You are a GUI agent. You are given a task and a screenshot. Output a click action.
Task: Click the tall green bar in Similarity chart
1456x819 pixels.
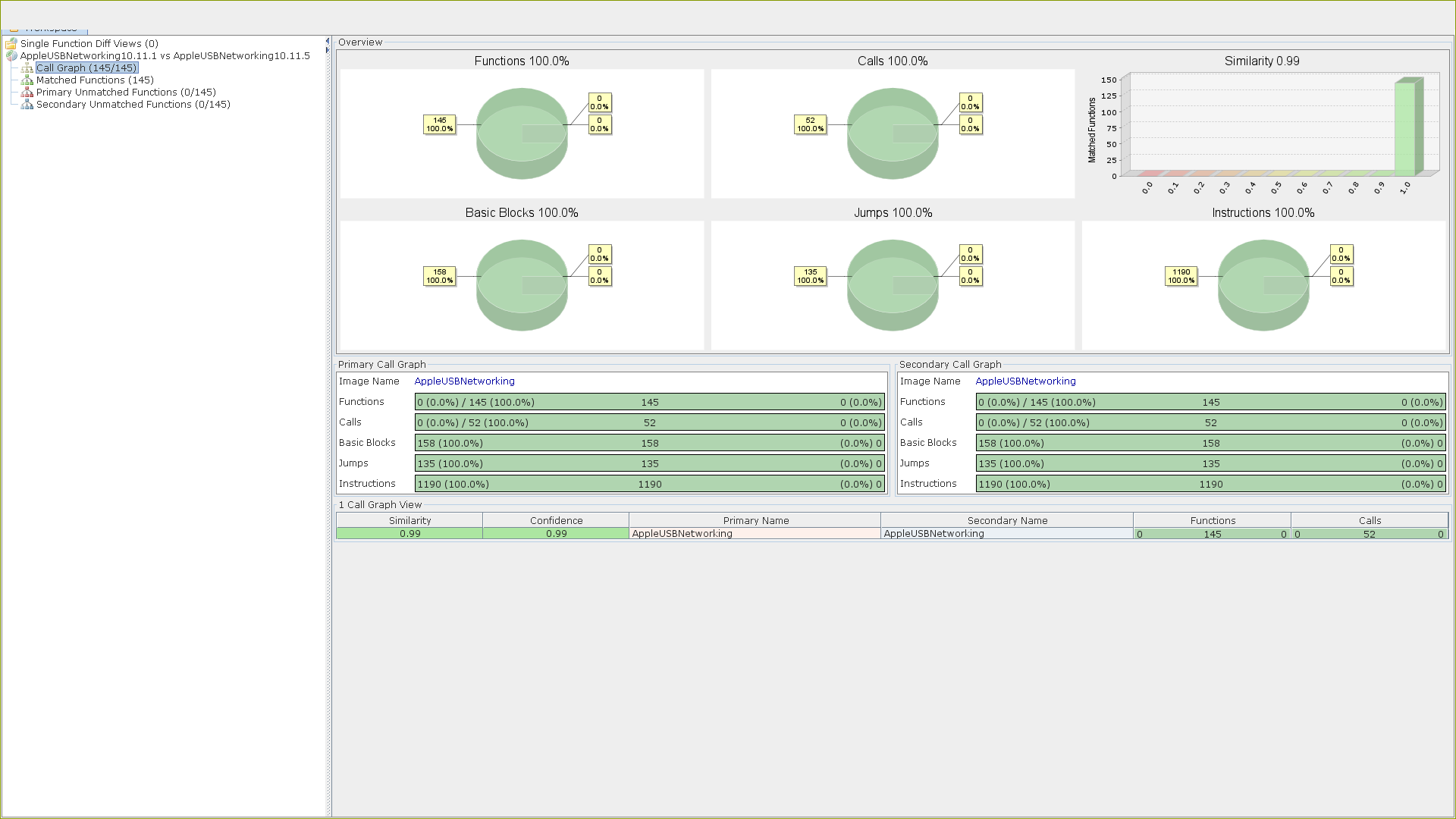(x=1408, y=127)
